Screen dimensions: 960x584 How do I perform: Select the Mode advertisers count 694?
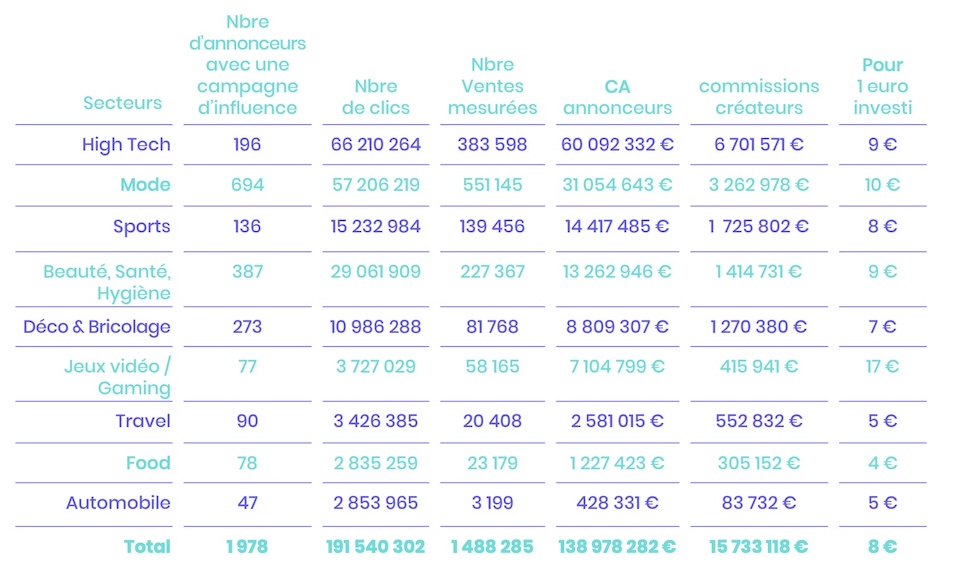point(247,185)
